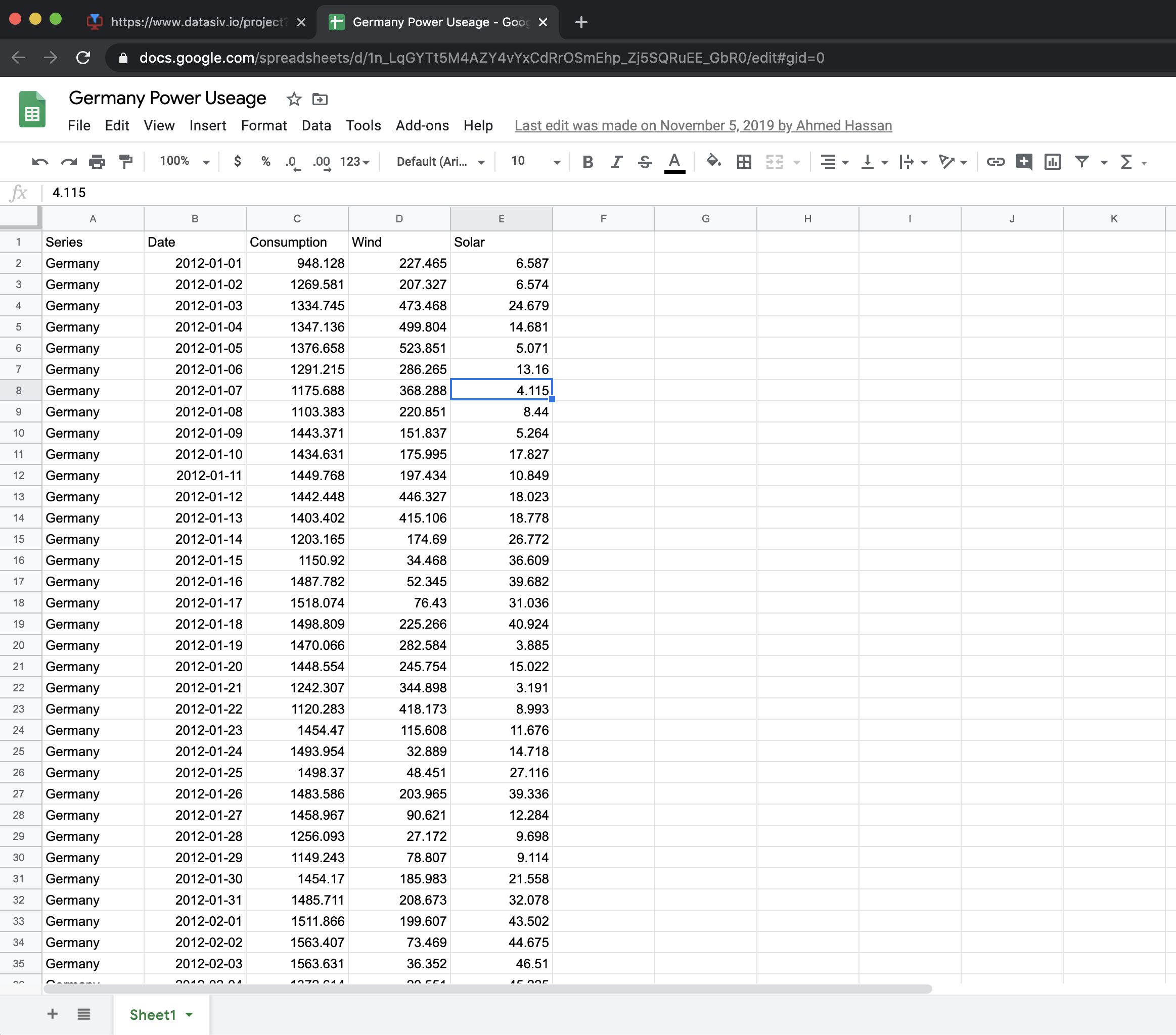This screenshot has width=1176, height=1035.
Task: Click the Insert comment icon
Action: click(x=1024, y=162)
